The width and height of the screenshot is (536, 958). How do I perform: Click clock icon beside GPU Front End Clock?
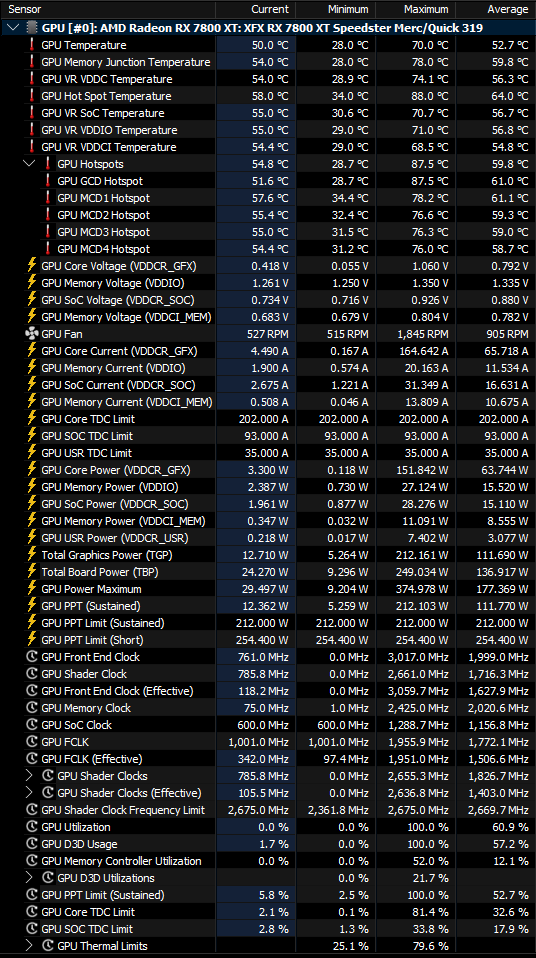pos(32,657)
